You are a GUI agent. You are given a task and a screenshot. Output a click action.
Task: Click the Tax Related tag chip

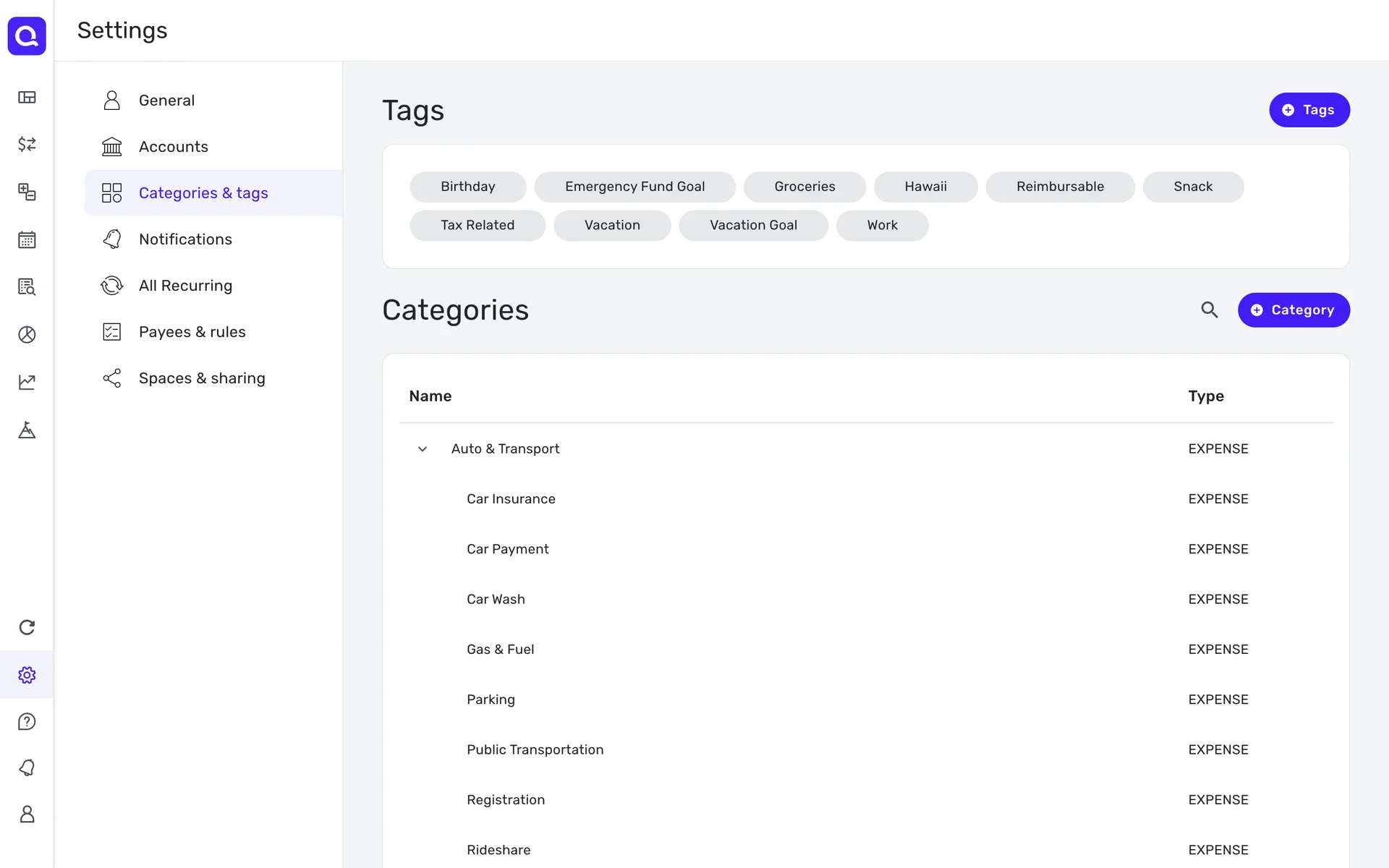pyautogui.click(x=477, y=226)
